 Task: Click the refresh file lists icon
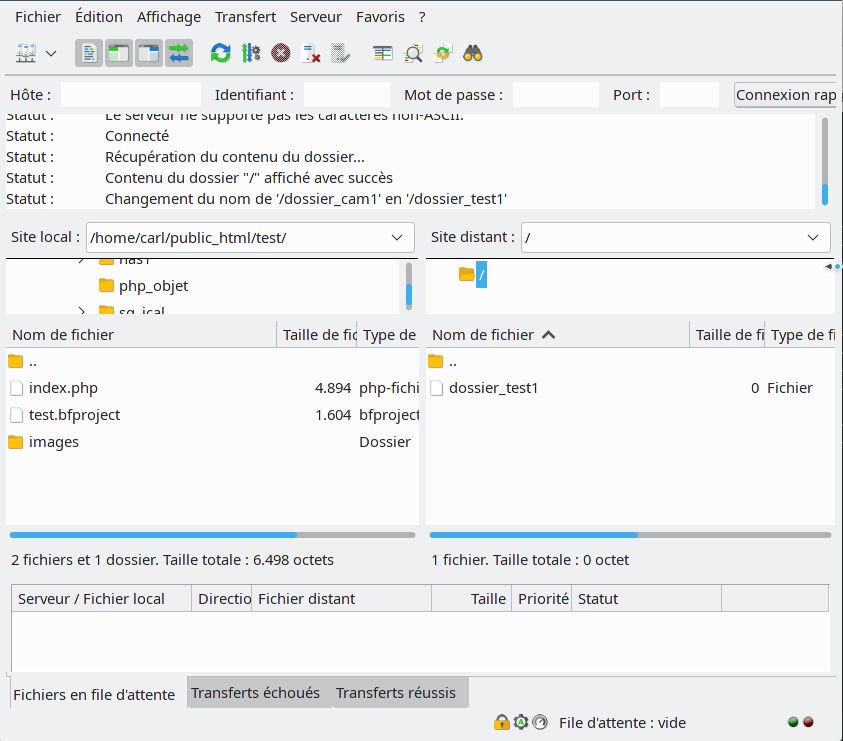[220, 53]
